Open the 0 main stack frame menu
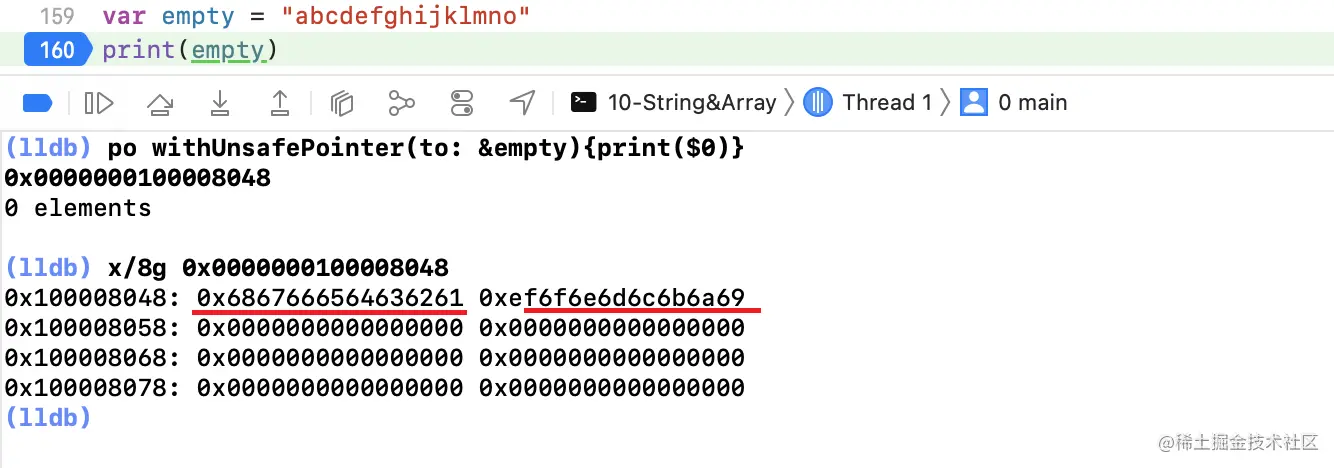The height and width of the screenshot is (468, 1334). click(x=1032, y=103)
